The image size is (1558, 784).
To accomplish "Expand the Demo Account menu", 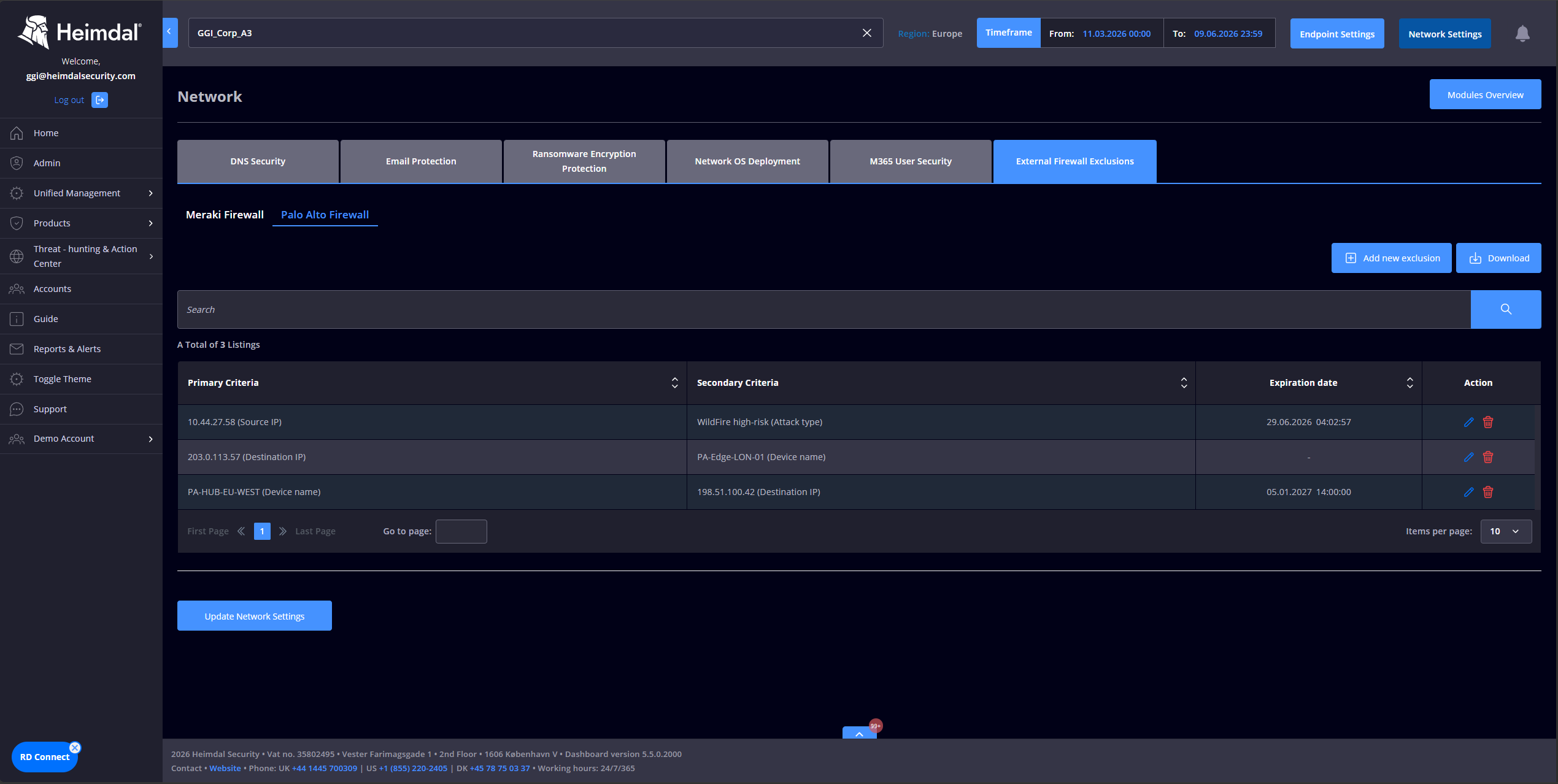I will pos(81,439).
